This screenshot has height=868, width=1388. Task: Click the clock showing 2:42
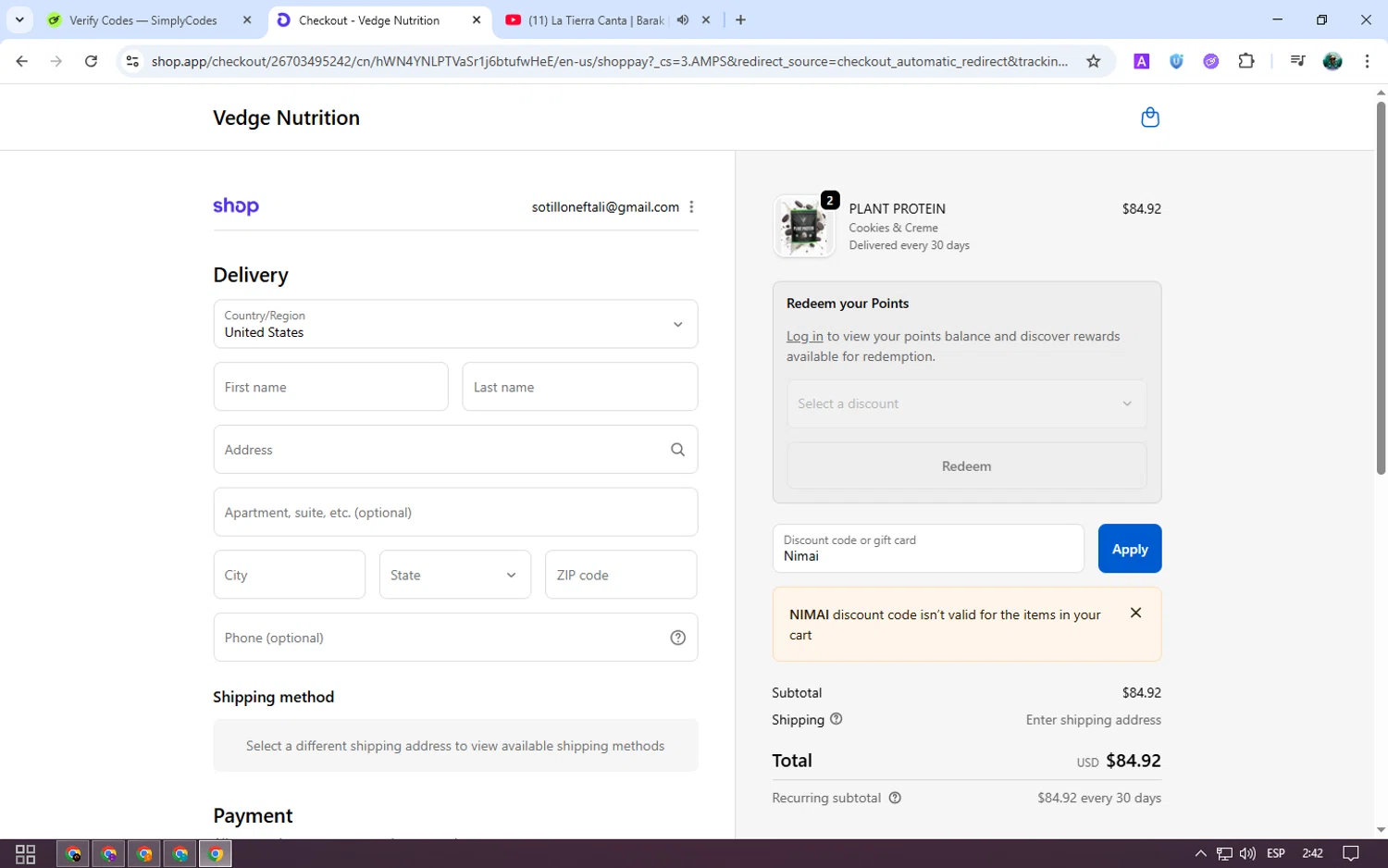pos(1312,853)
